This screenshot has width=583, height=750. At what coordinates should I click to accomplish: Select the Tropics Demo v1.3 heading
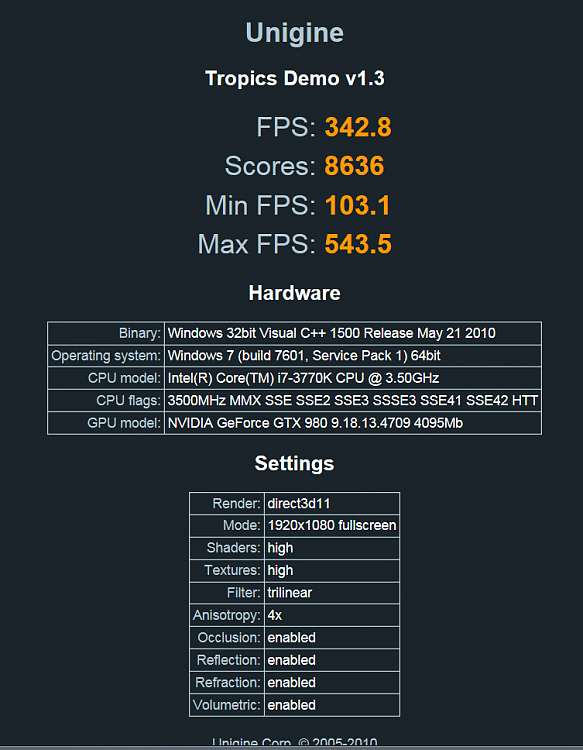click(x=294, y=78)
